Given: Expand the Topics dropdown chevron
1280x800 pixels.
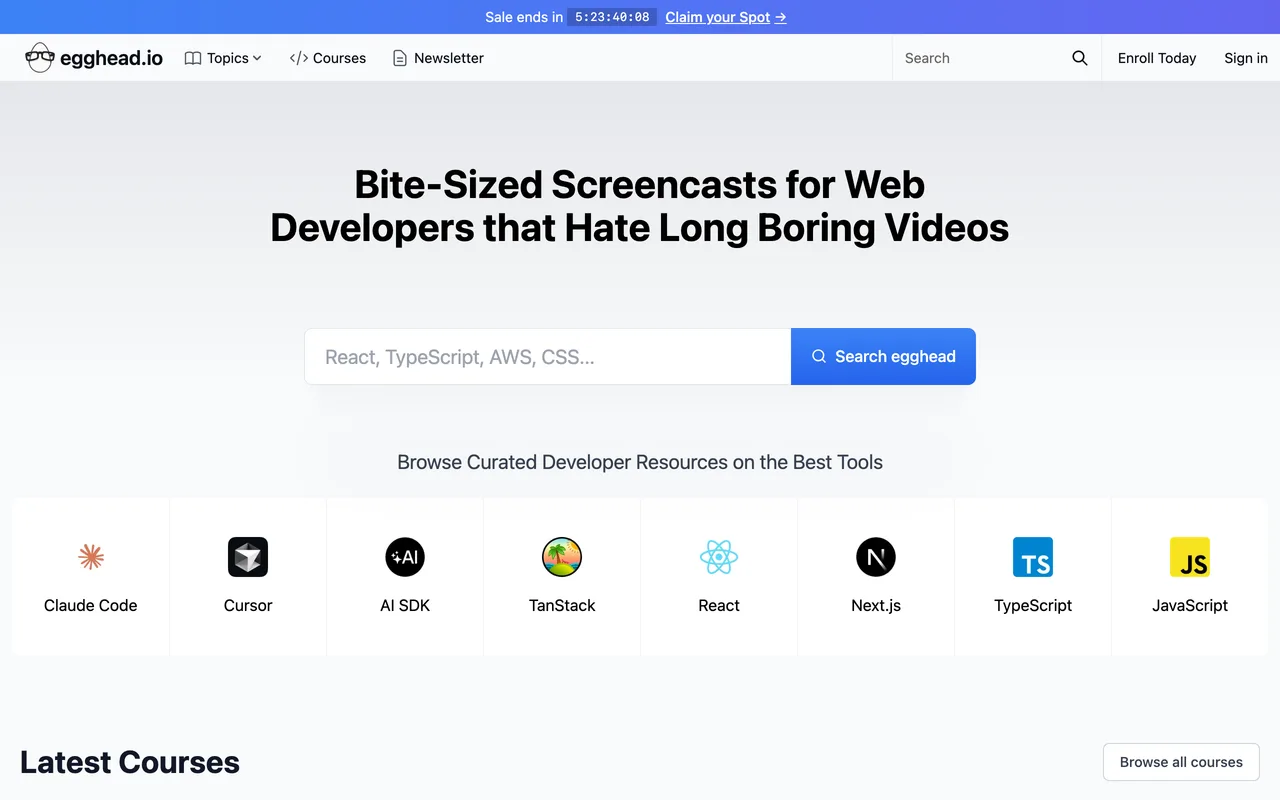Looking at the screenshot, I should tap(257, 58).
